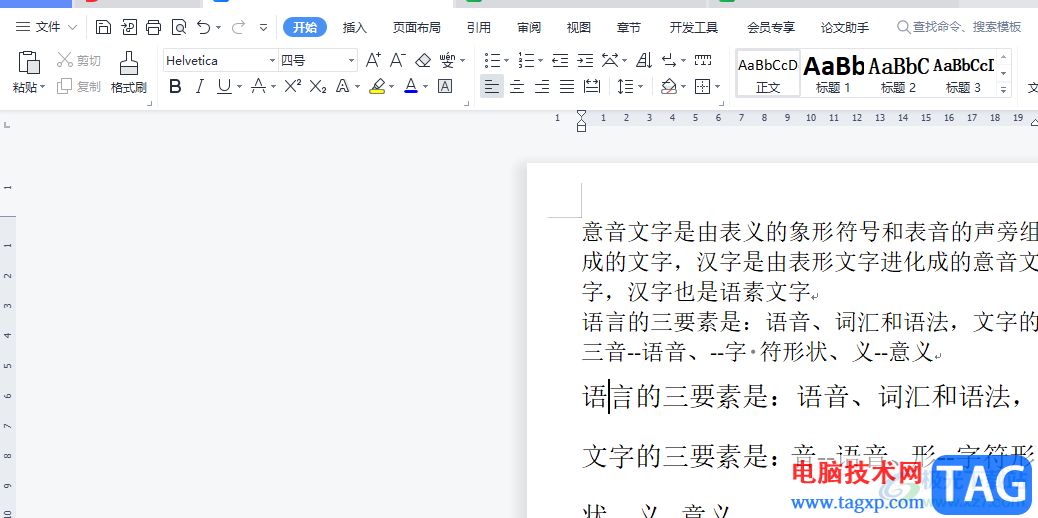
Task: Open the 审阅 tab
Action: coord(529,28)
